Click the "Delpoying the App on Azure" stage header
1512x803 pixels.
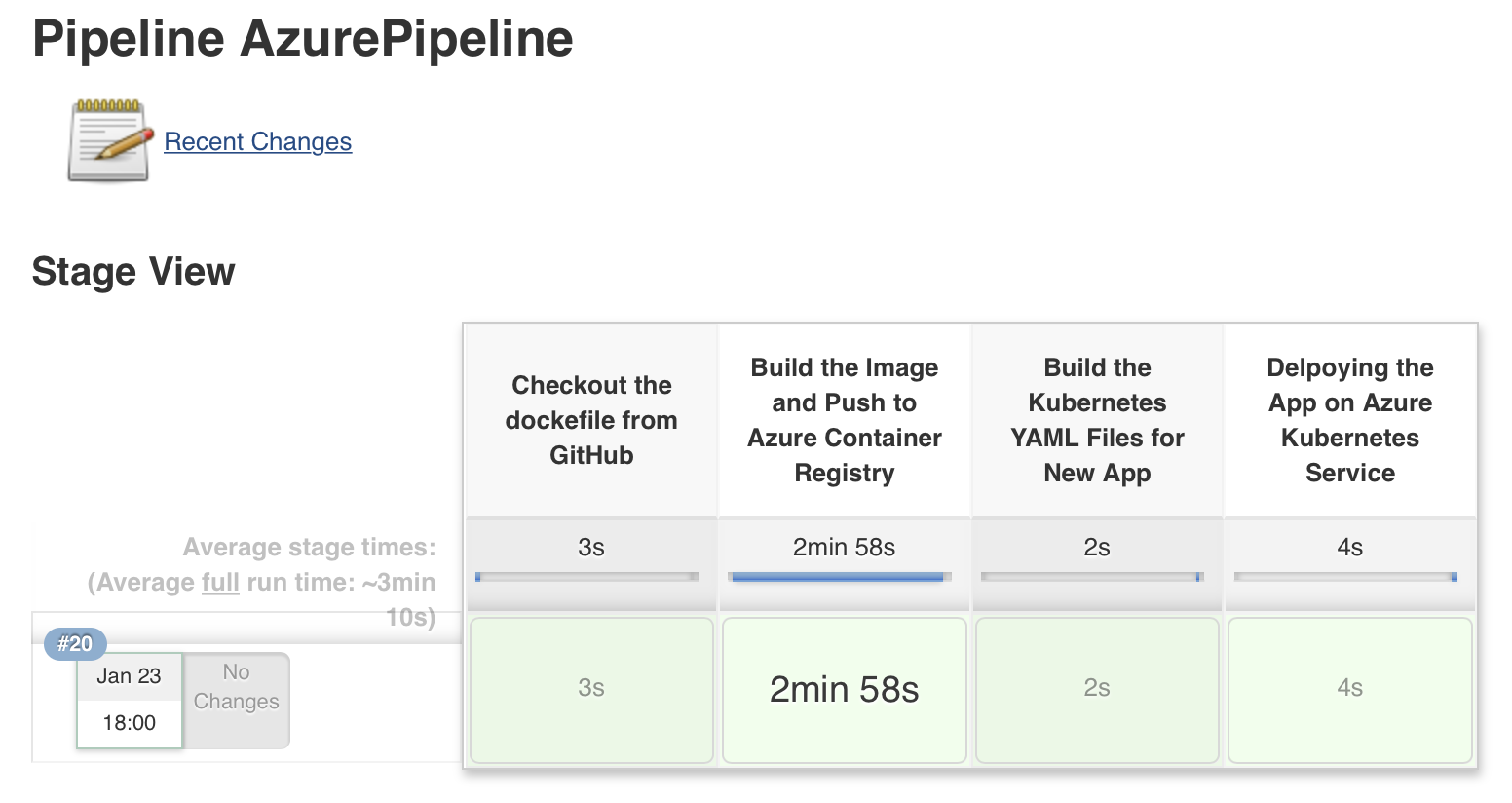pos(1349,419)
